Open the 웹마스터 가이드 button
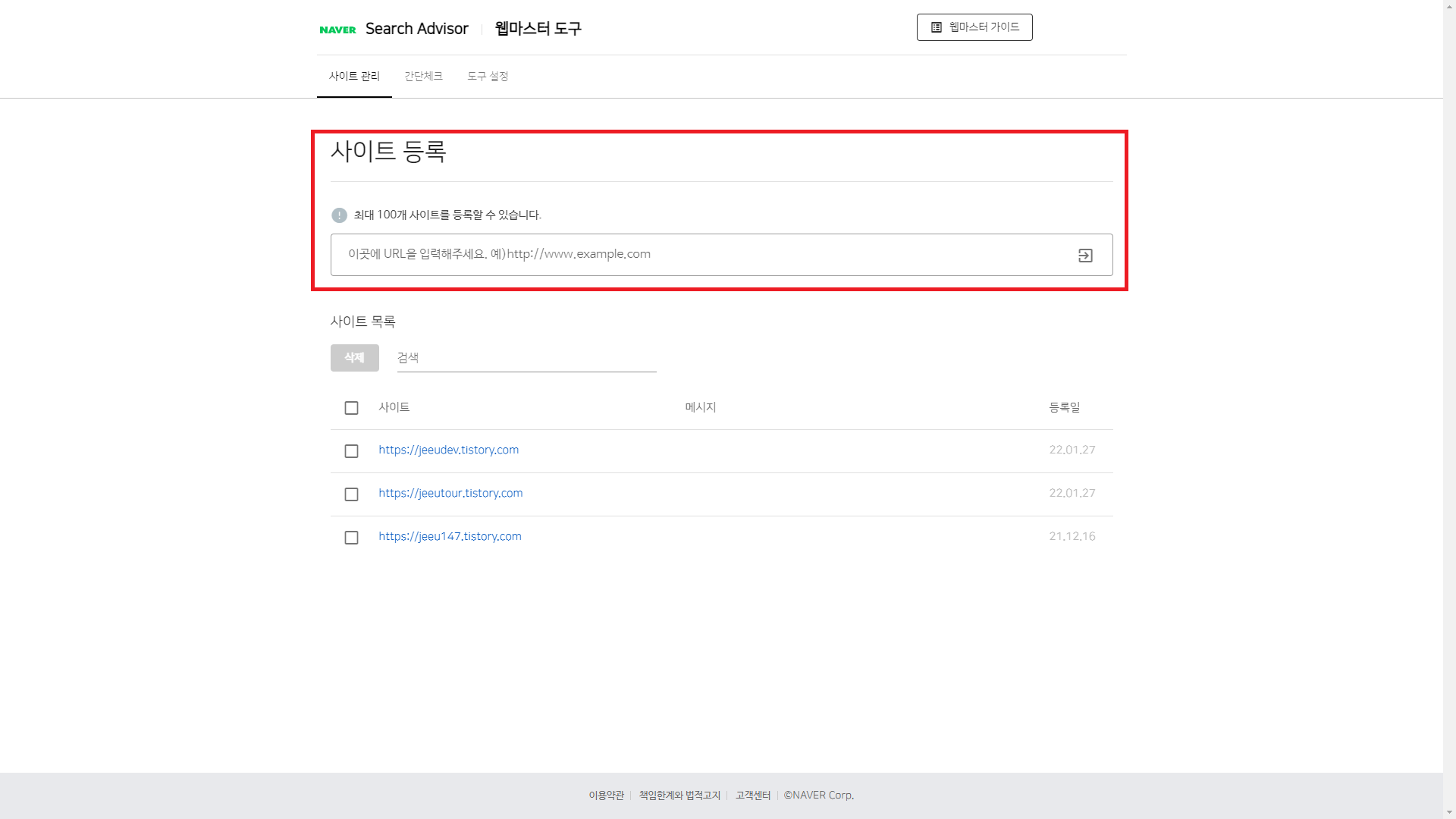The image size is (1456, 819). pos(974,27)
